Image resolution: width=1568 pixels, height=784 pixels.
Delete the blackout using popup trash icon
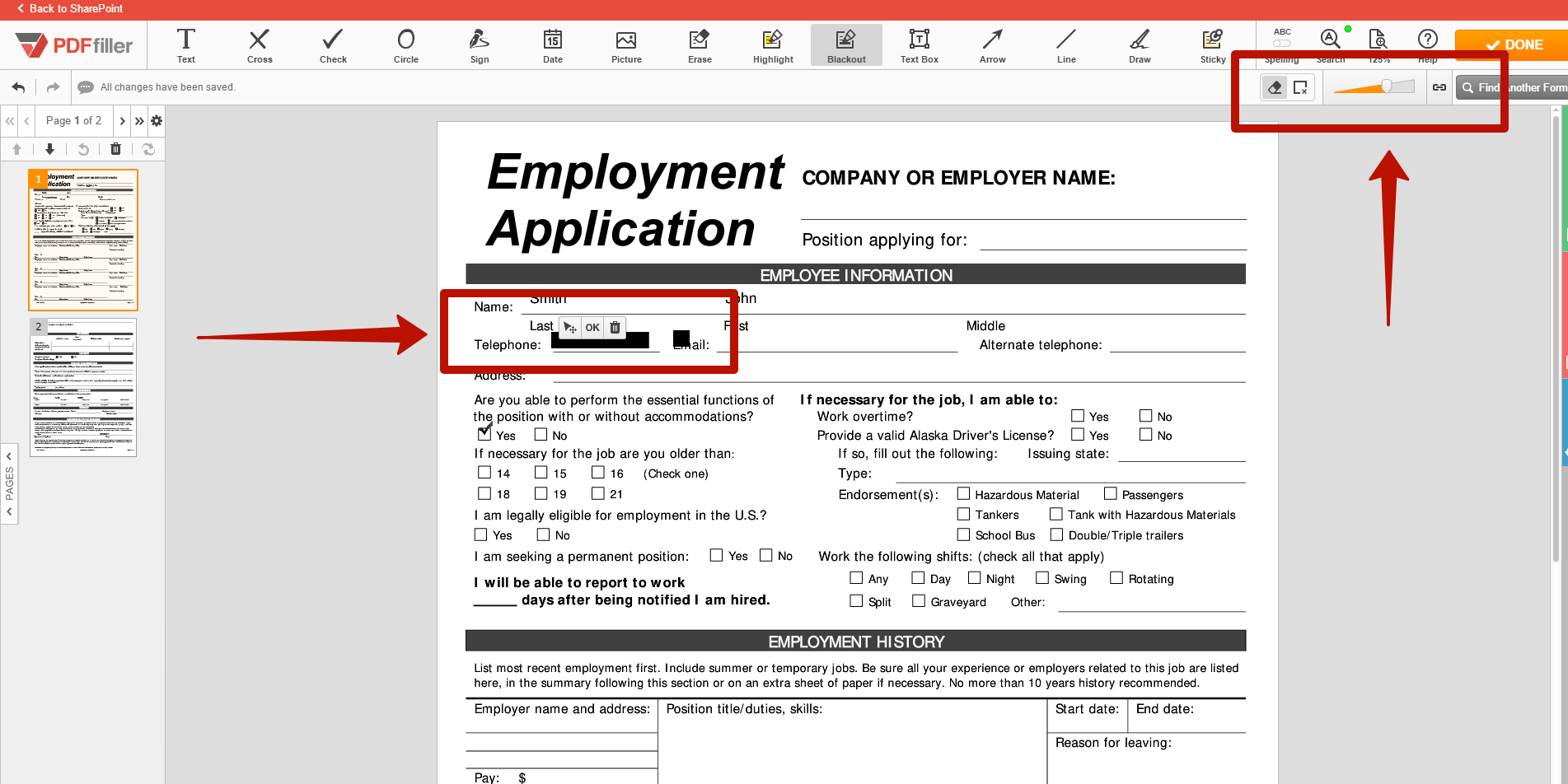pos(615,327)
